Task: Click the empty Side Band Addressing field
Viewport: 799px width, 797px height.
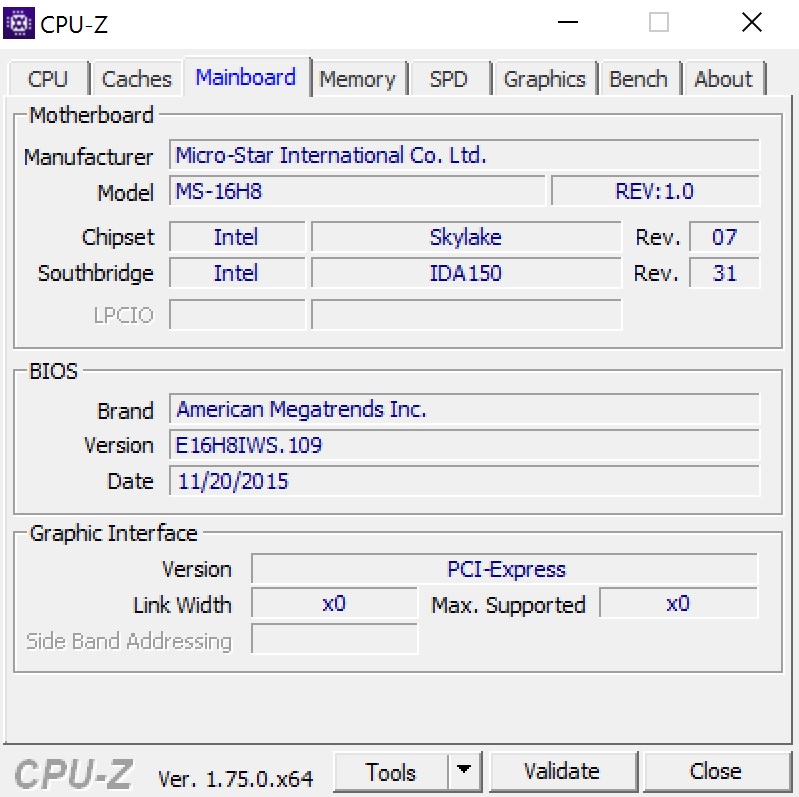Action: tap(334, 639)
